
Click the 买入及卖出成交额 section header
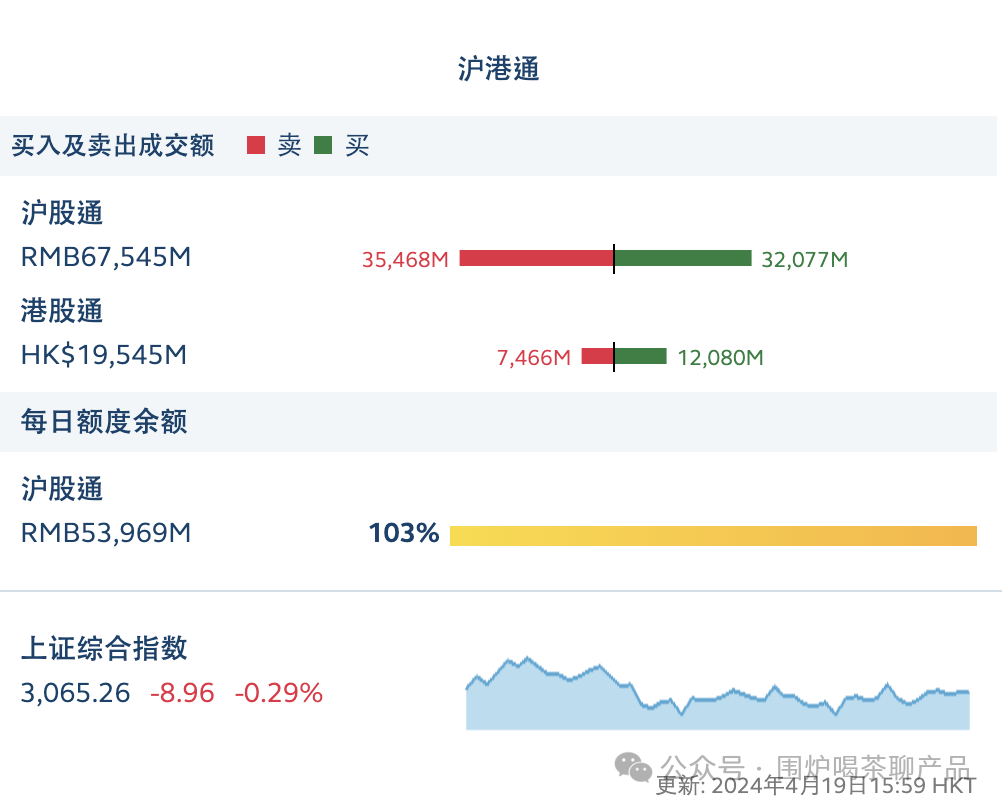[112, 146]
